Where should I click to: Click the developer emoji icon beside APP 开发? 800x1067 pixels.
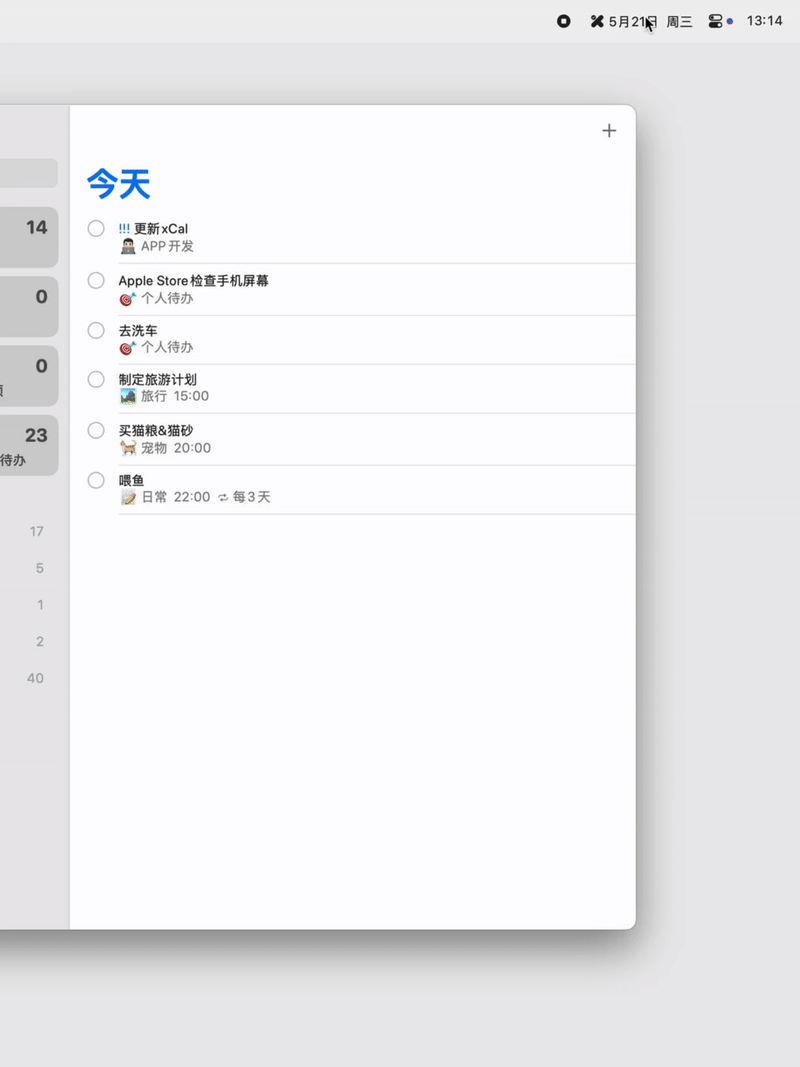(x=128, y=246)
